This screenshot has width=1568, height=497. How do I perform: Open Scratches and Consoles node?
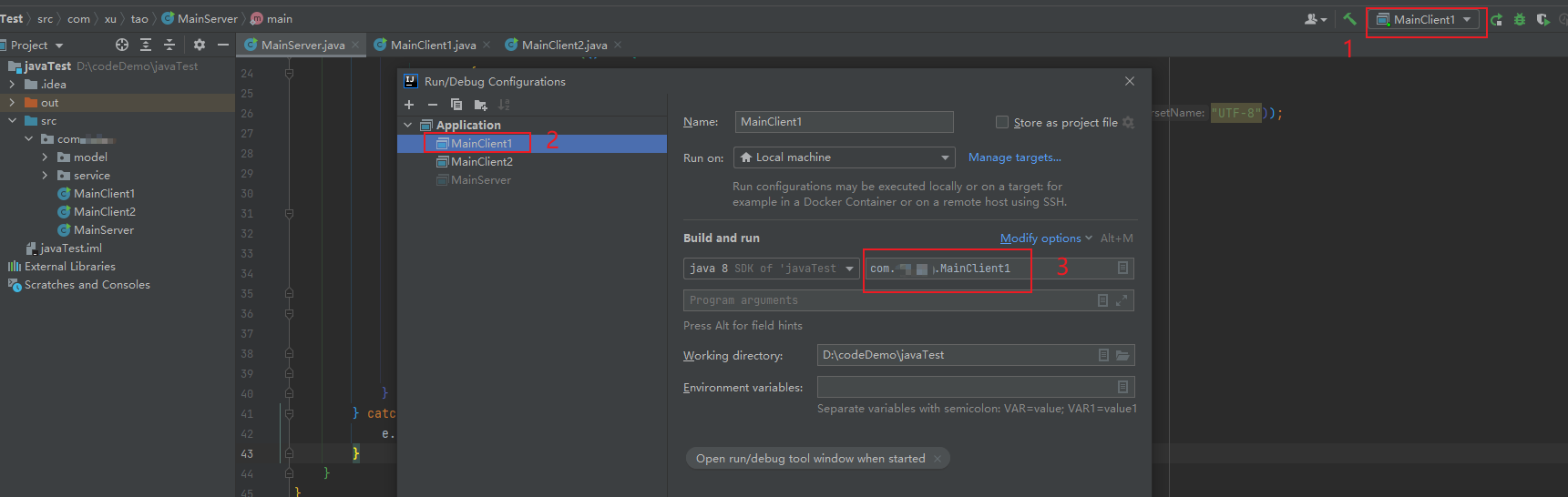tap(78, 285)
